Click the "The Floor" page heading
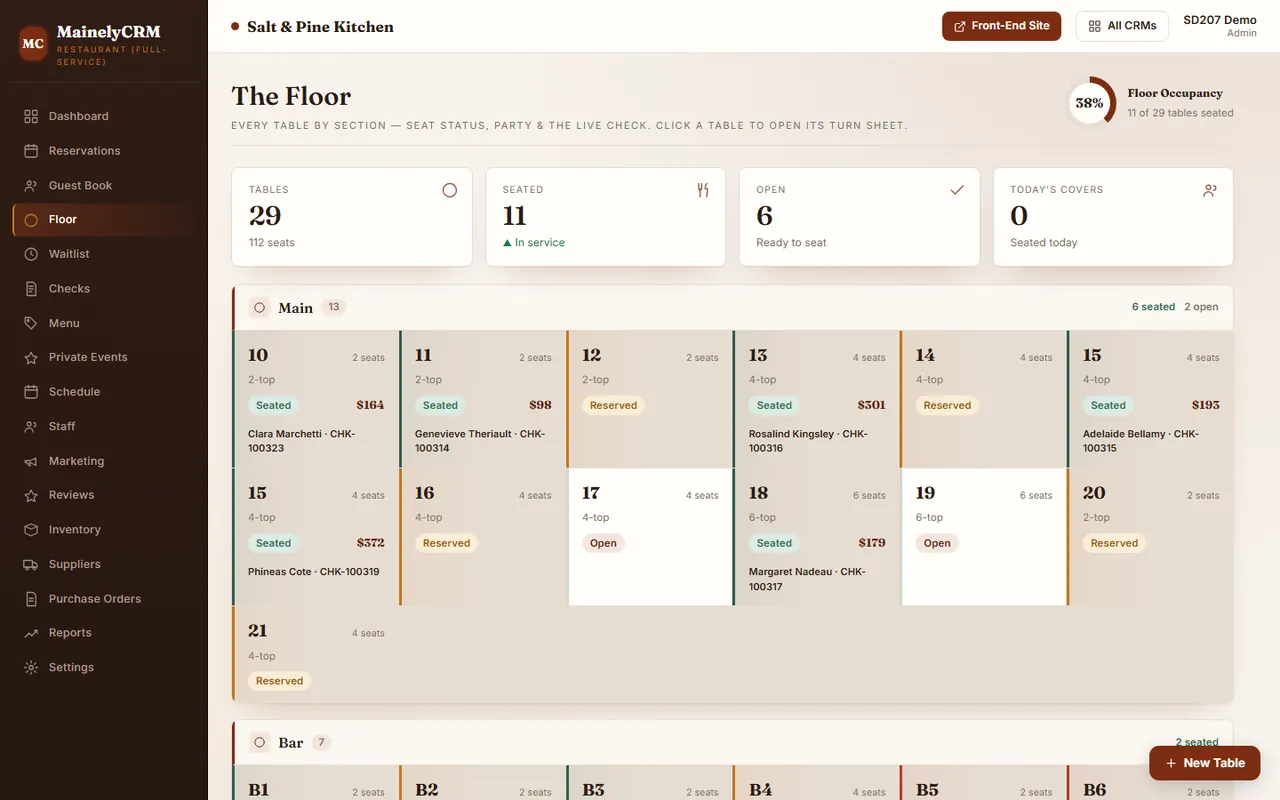The image size is (1280, 800). pyautogui.click(x=291, y=96)
